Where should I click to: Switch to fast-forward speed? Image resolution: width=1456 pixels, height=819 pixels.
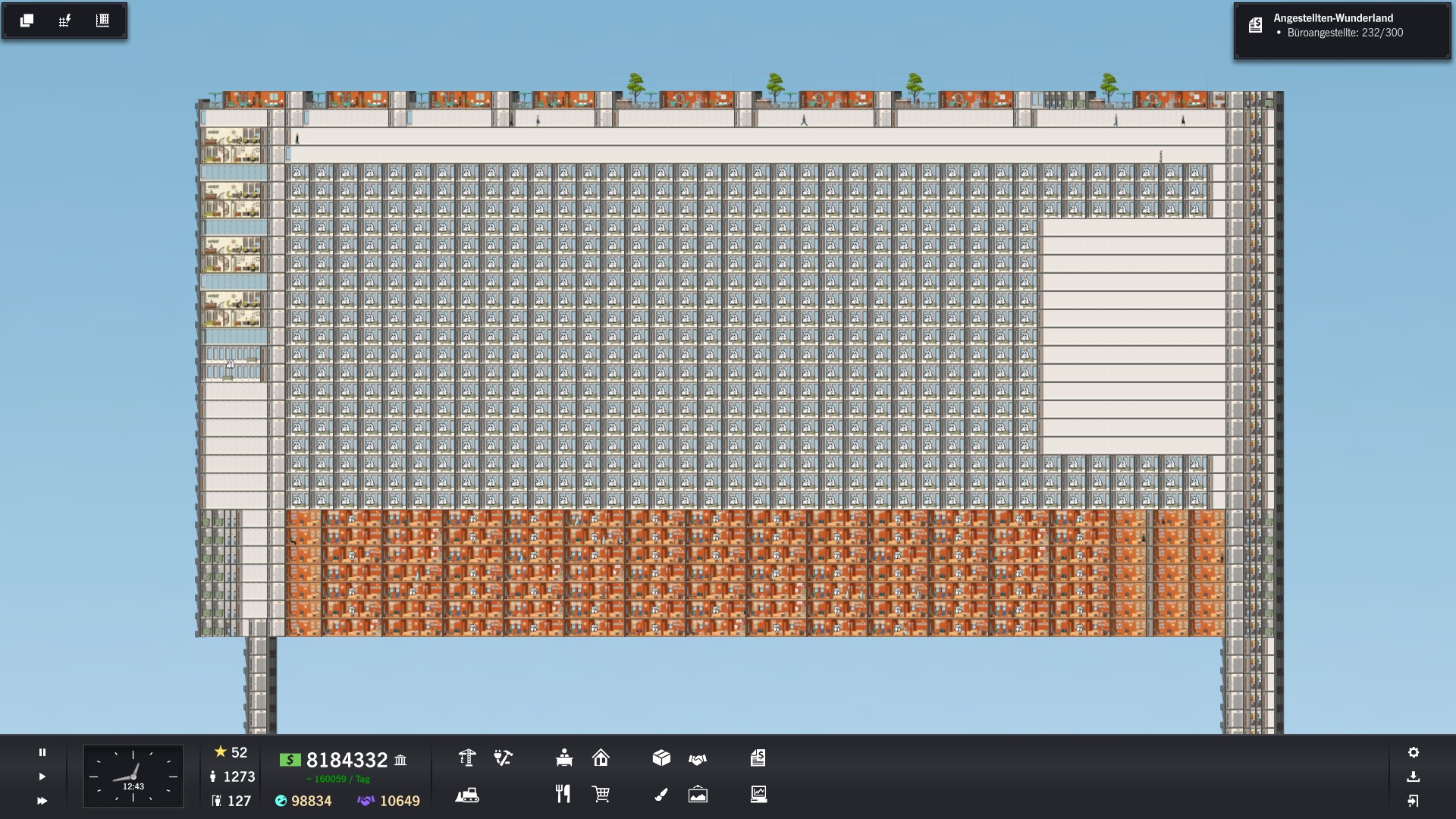(42, 801)
